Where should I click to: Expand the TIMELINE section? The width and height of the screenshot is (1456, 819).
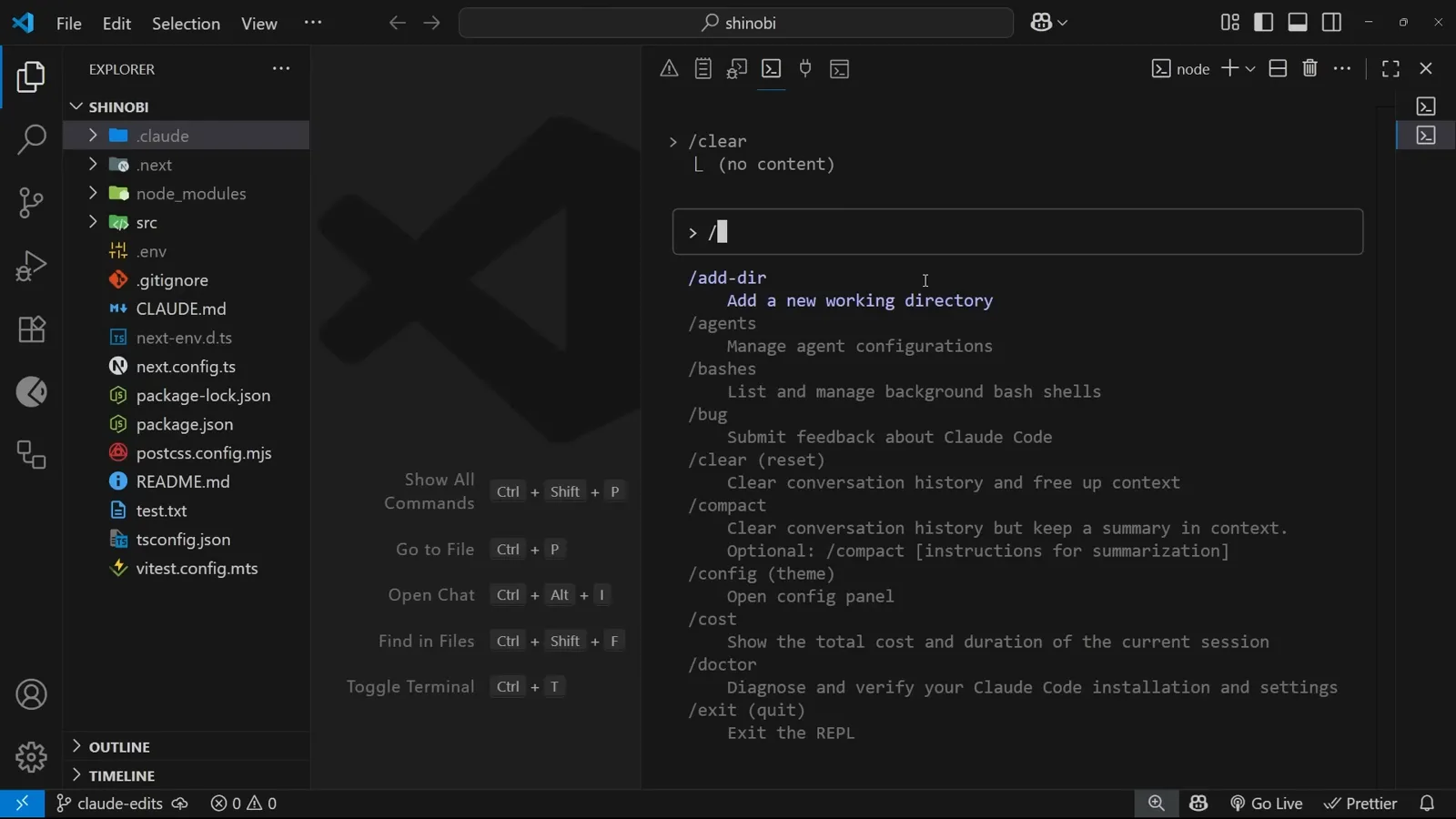187,775
